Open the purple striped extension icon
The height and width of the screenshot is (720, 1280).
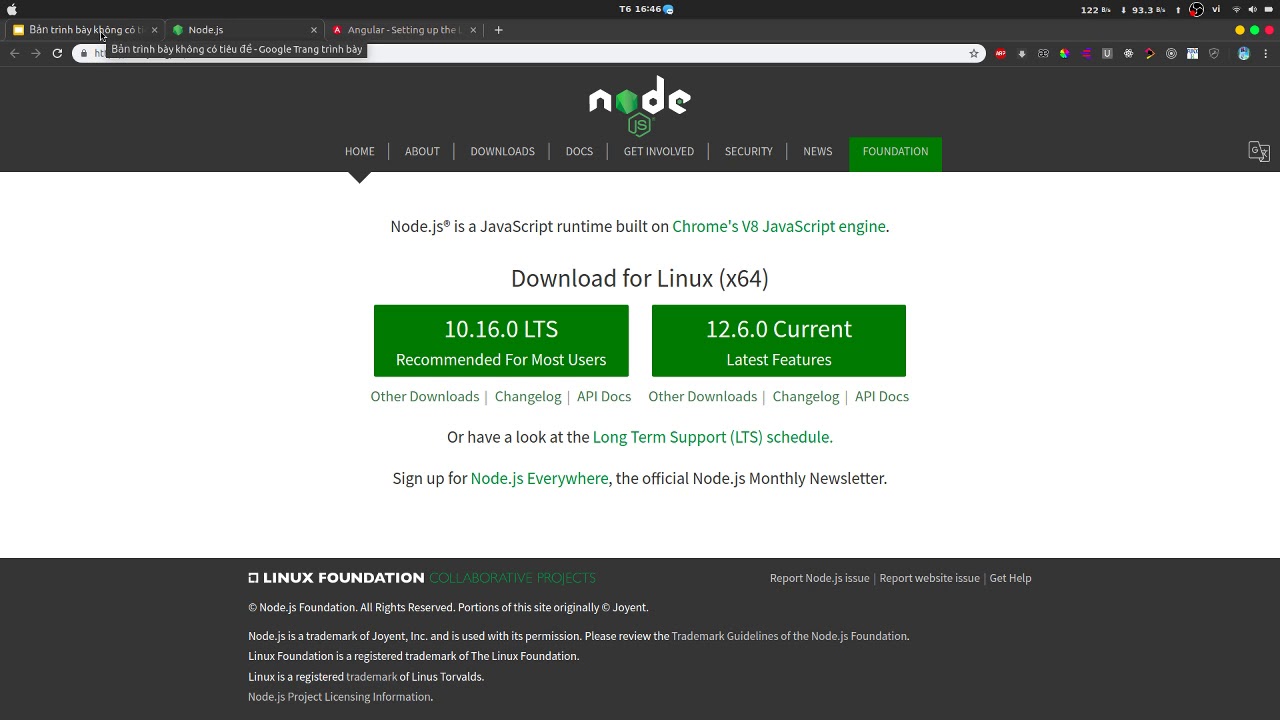(x=1086, y=54)
